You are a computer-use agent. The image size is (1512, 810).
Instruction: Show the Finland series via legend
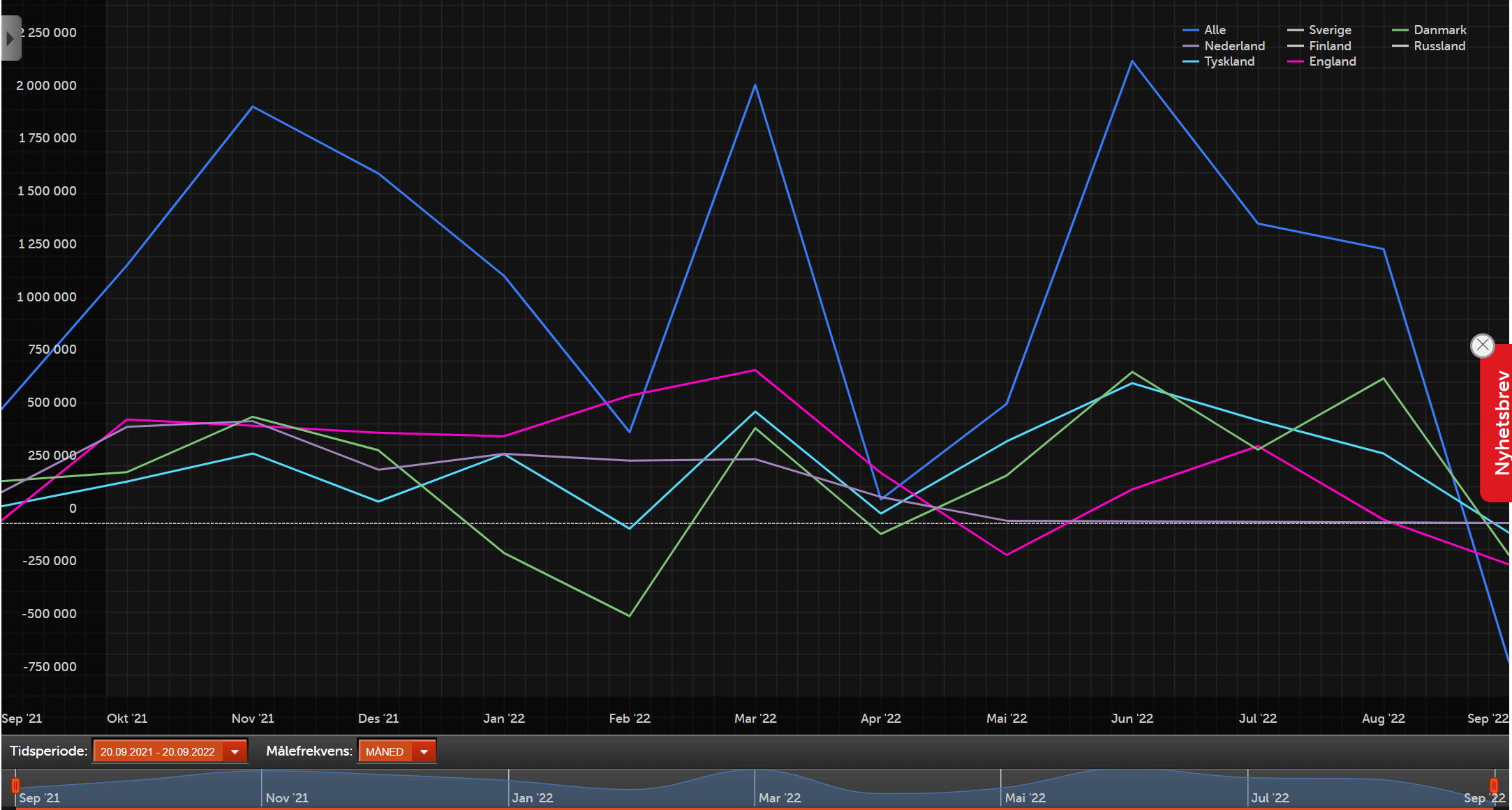click(x=1329, y=46)
